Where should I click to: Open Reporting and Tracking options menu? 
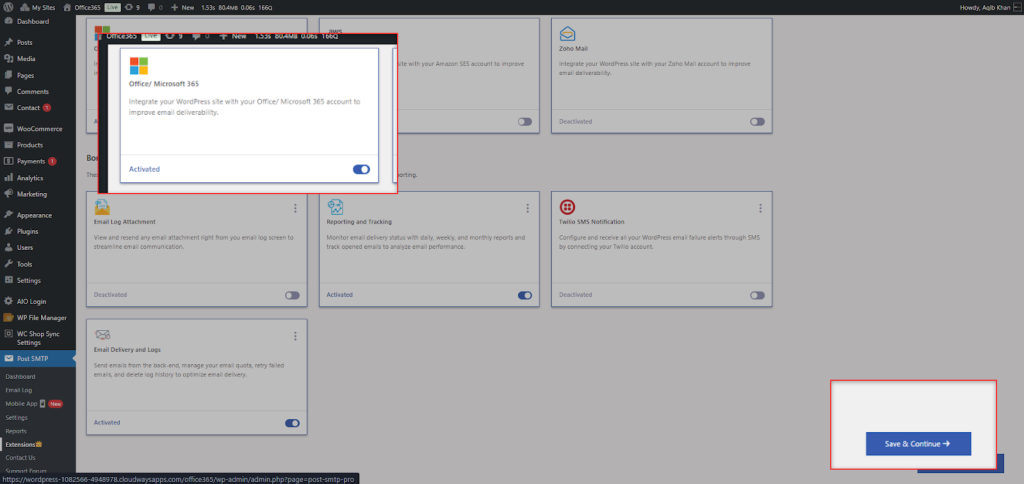coord(527,208)
